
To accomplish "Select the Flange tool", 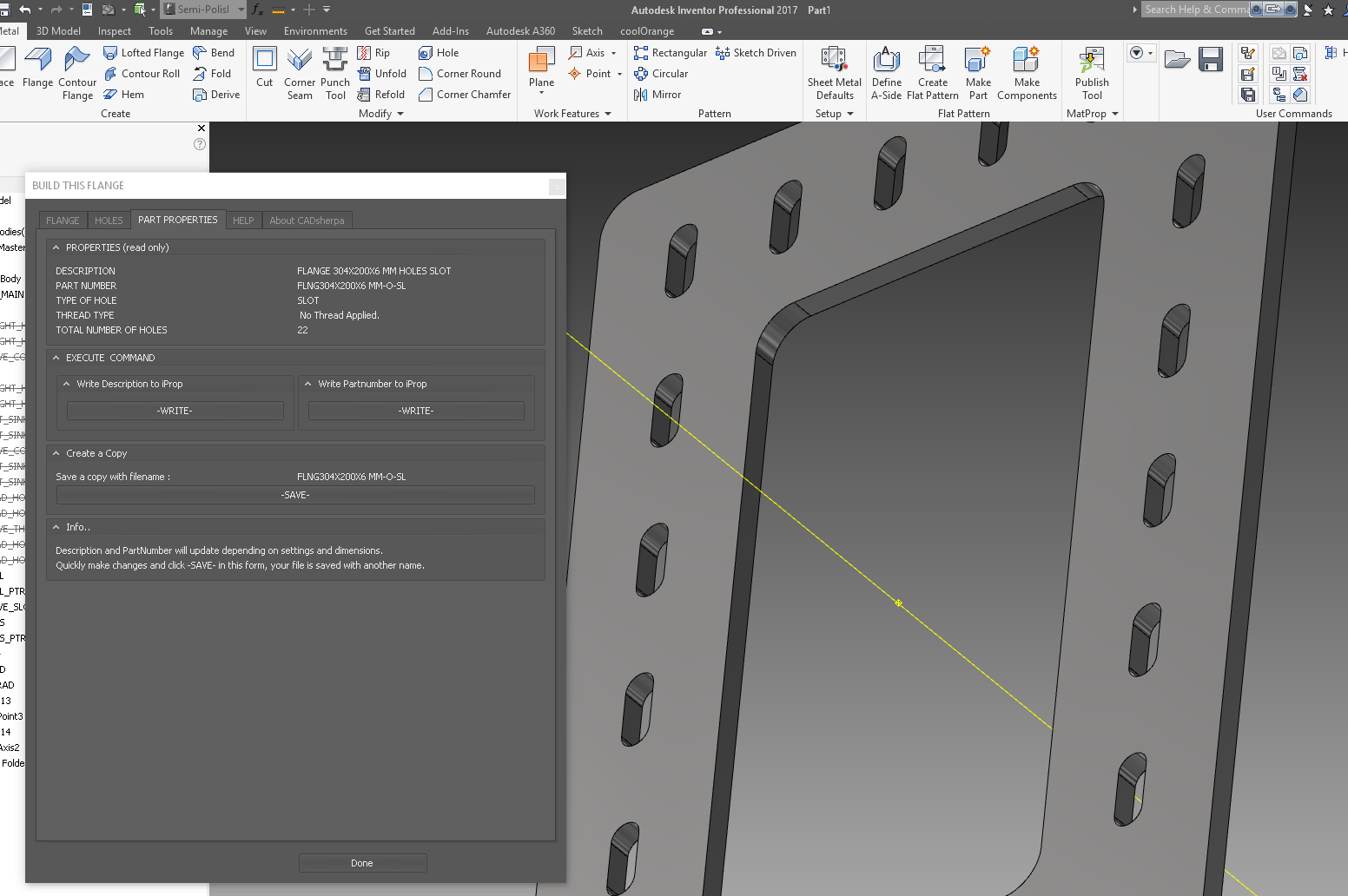I will click(37, 68).
